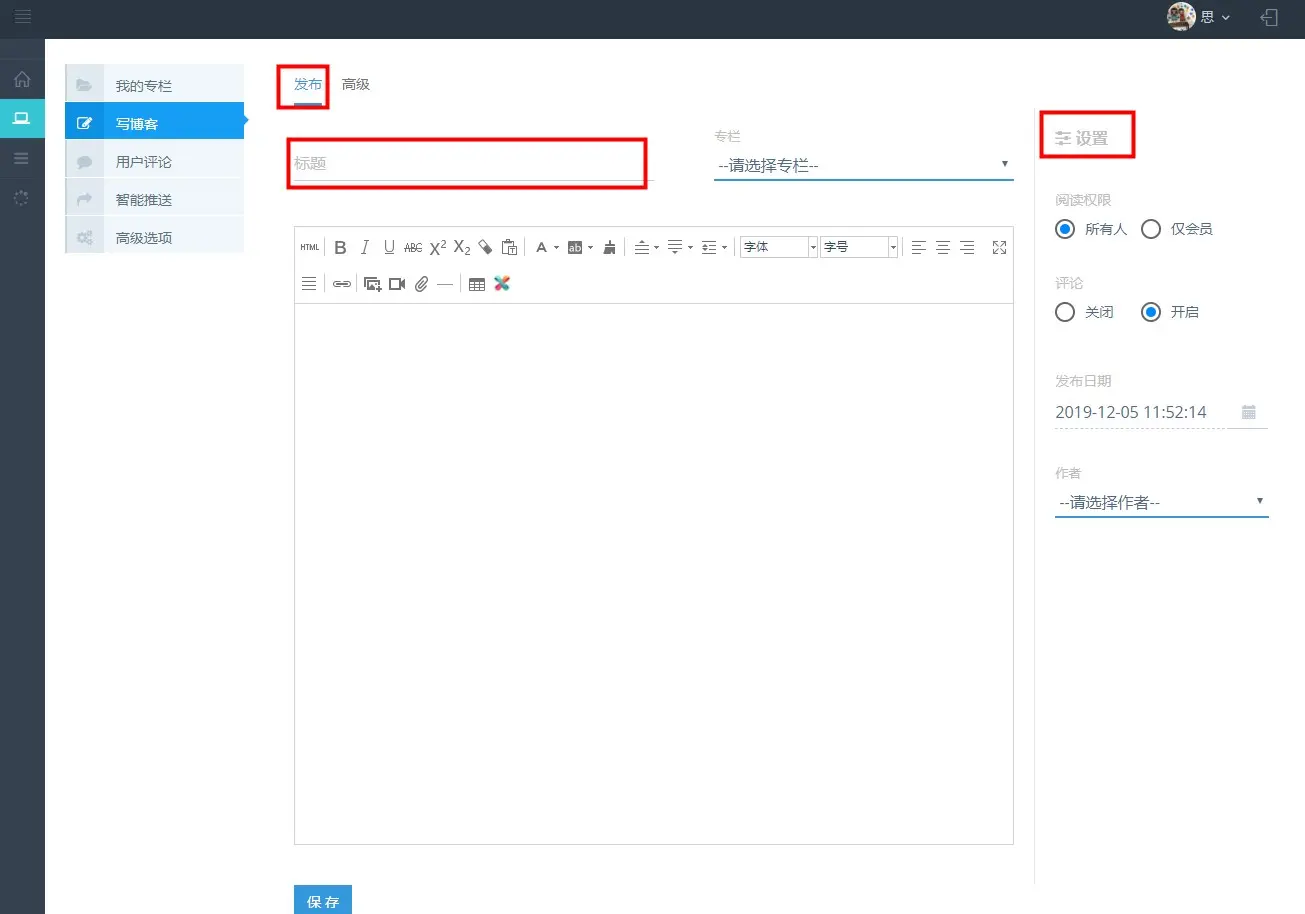1305x914 pixels.
Task: Open HTML source view
Action: (x=310, y=247)
